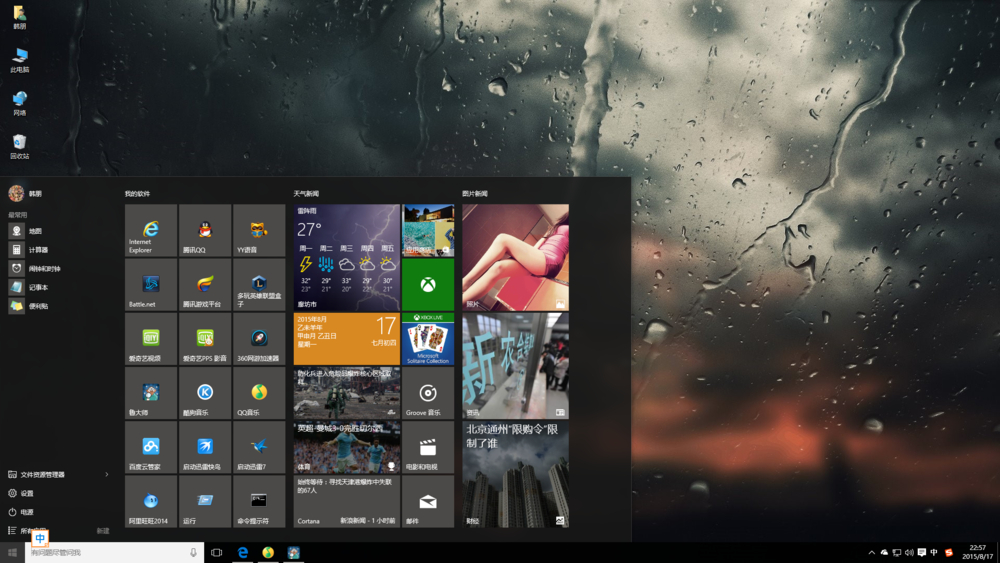
Task: Open the Action Center notification icon
Action: coord(922,553)
